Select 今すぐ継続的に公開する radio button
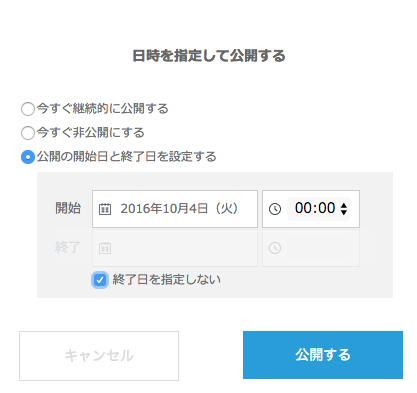This screenshot has height=393, width=417. (x=28, y=109)
